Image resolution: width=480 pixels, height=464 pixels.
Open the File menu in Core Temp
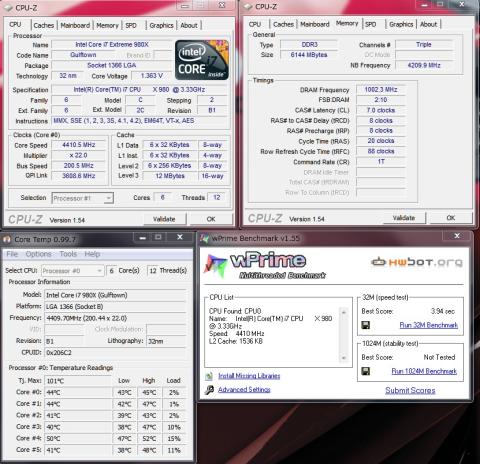click(x=12, y=254)
